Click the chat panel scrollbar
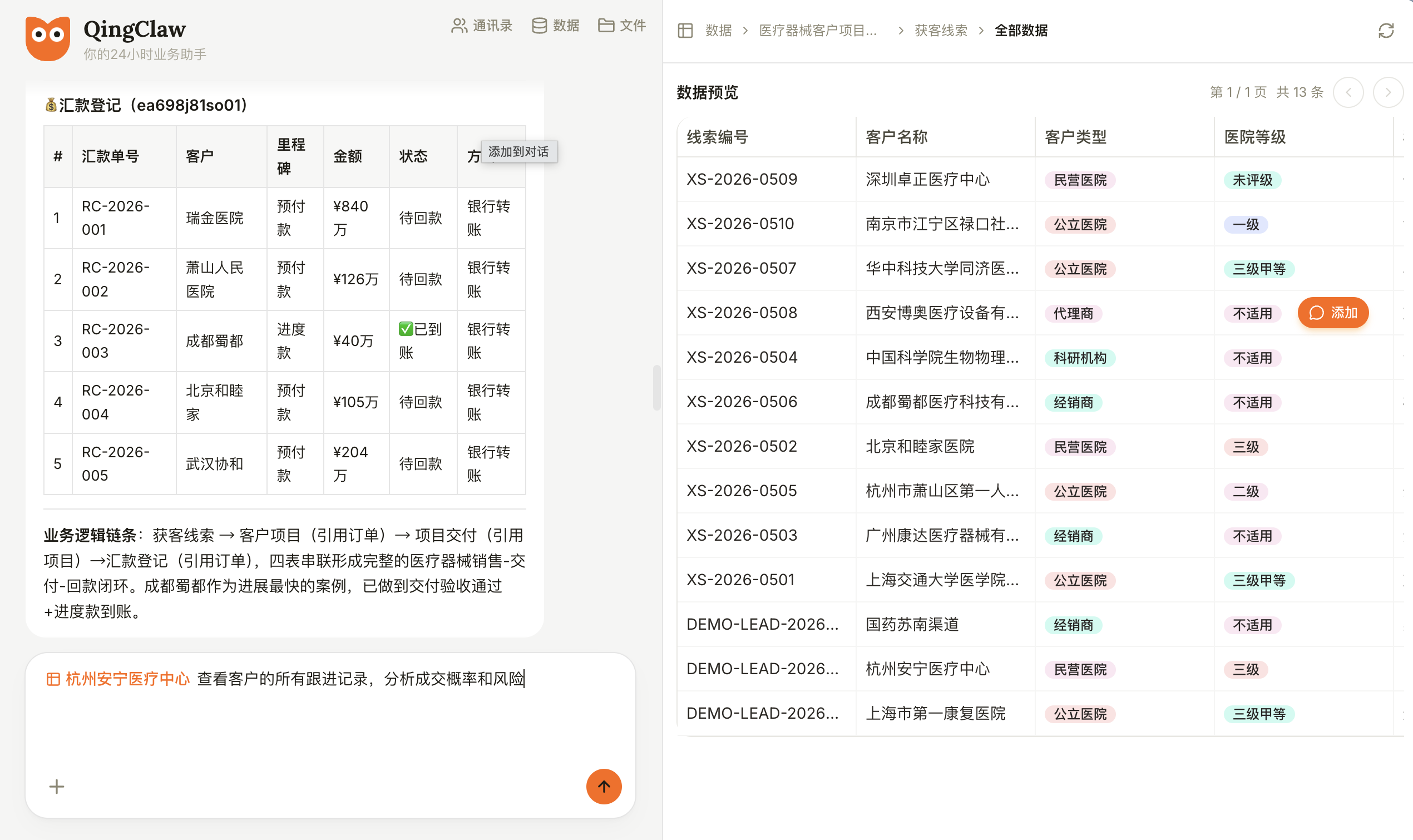The height and width of the screenshot is (840, 1413). tap(656, 388)
